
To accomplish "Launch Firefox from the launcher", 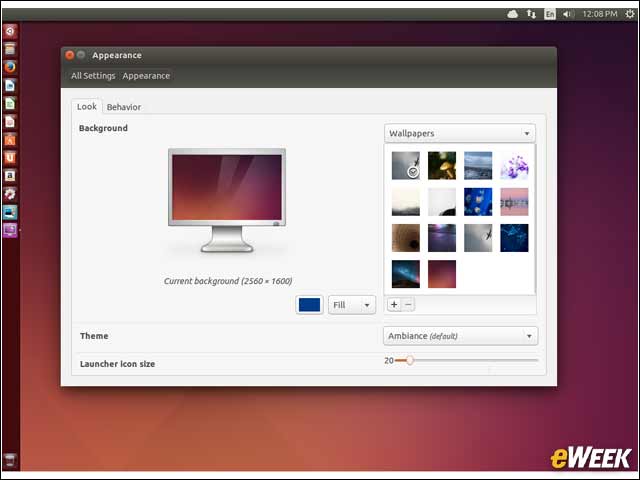I will point(10,67).
